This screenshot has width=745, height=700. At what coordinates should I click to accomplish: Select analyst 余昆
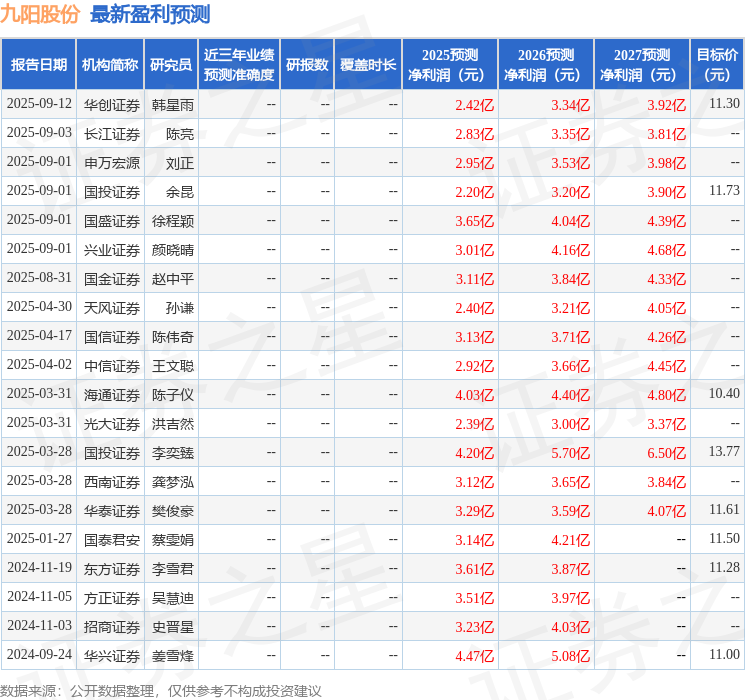[180, 192]
